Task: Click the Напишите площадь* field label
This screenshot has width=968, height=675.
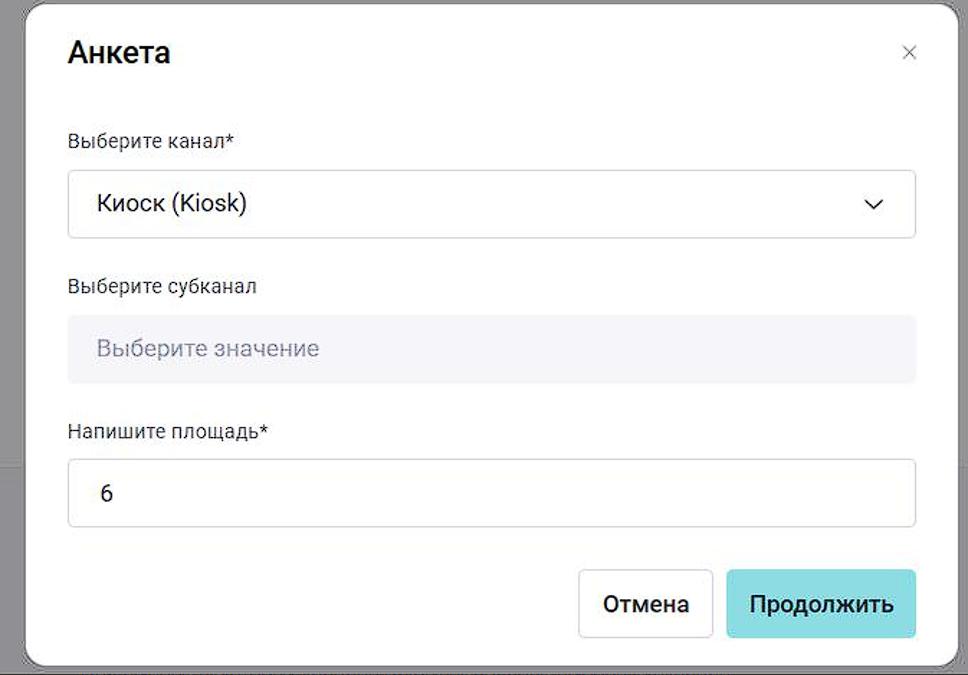Action: point(167,431)
